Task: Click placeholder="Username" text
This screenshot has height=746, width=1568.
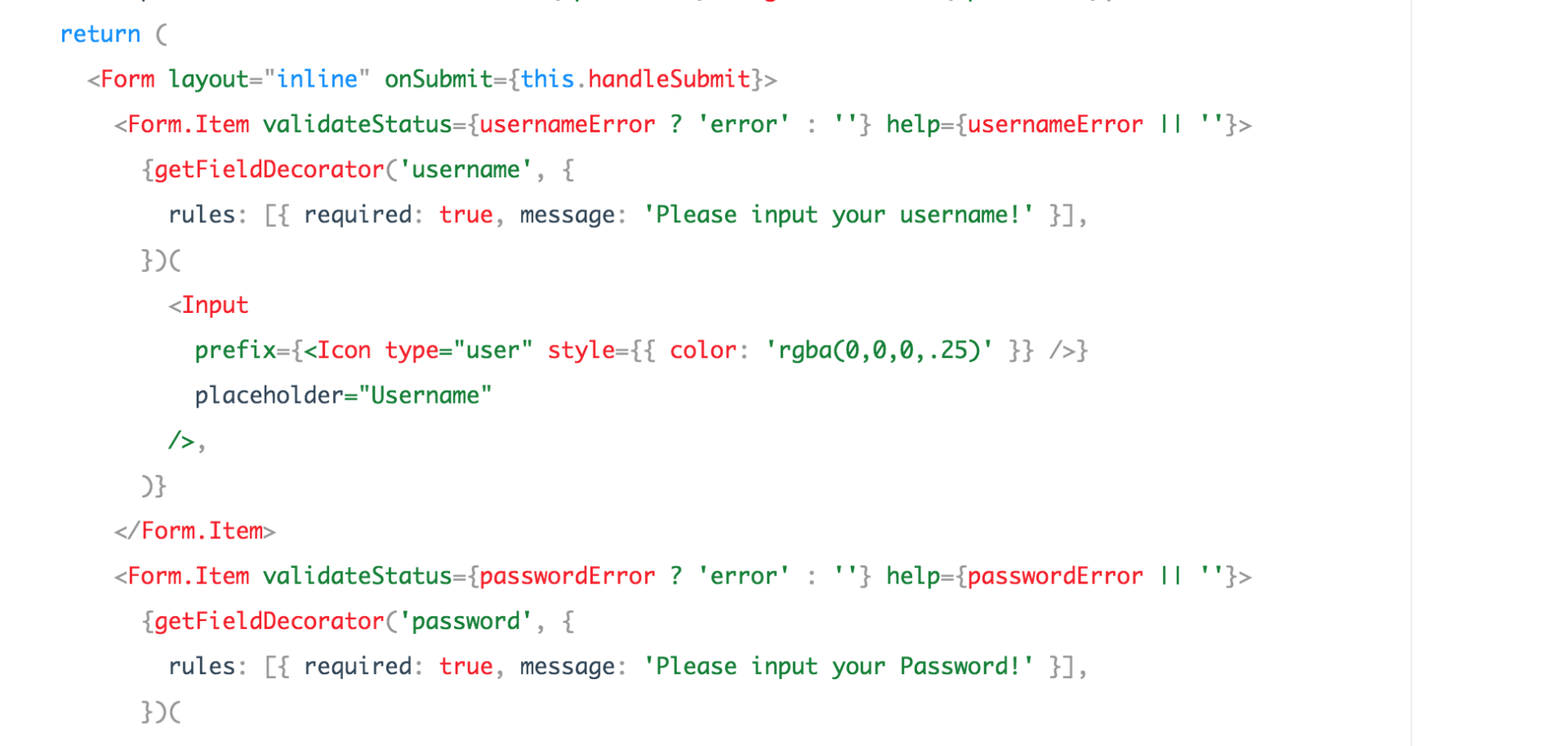Action: tap(343, 395)
